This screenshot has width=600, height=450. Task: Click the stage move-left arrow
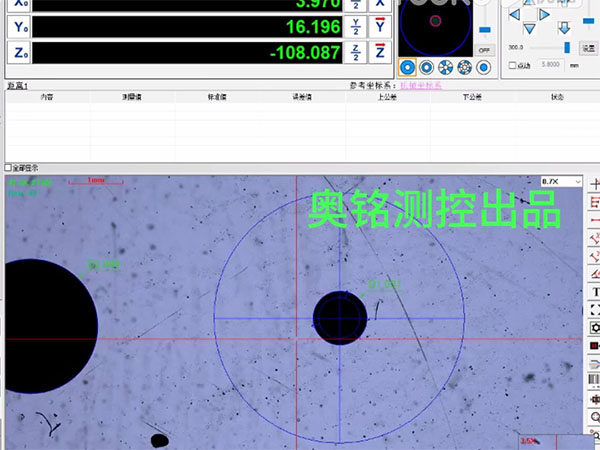(515, 15)
